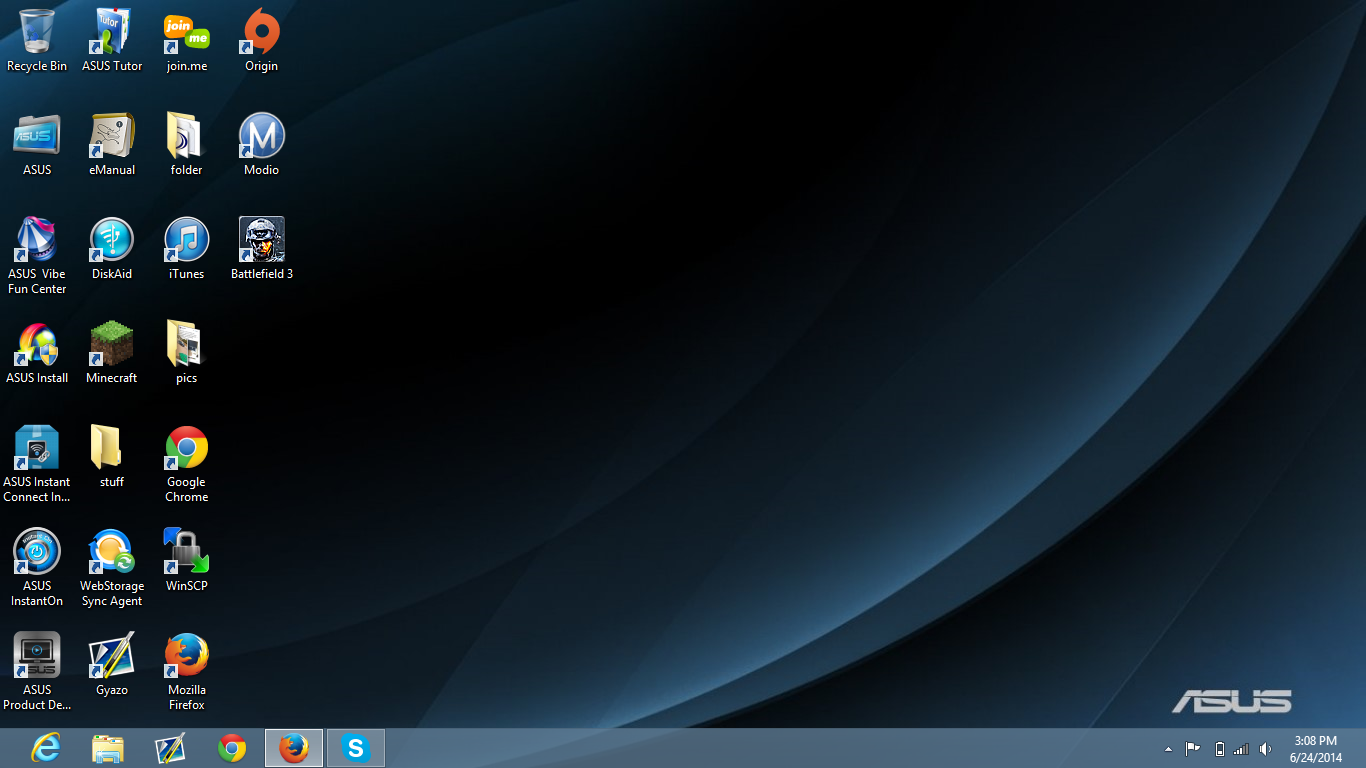1366x768 pixels.
Task: Open the stuff folder
Action: (112, 456)
